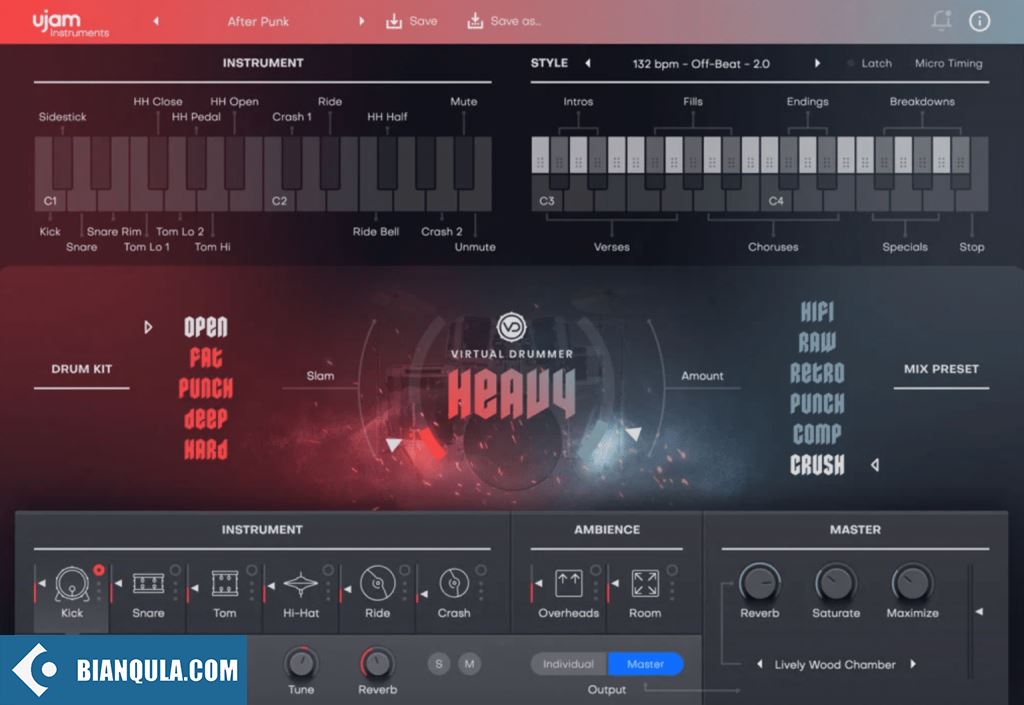Open the notifications bell icon
This screenshot has width=1024, height=705.
(941, 21)
